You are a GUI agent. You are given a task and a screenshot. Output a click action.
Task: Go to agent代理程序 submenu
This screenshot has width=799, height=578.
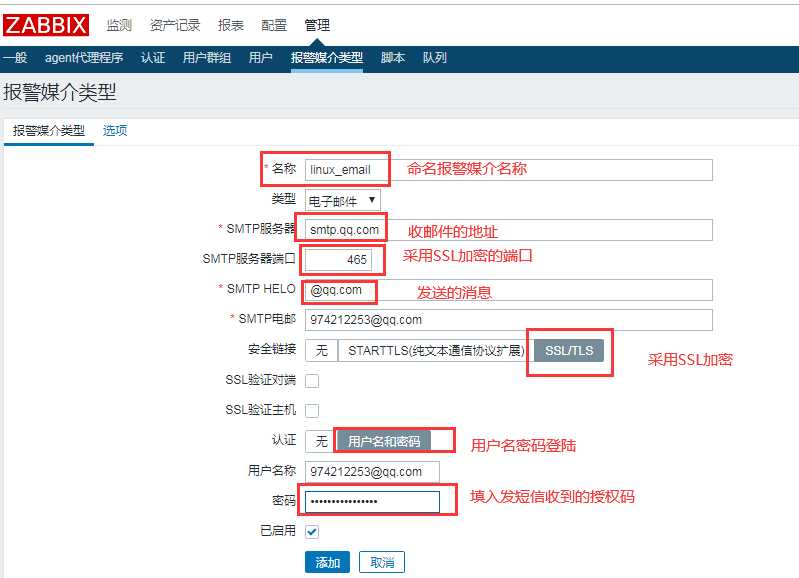click(84, 58)
